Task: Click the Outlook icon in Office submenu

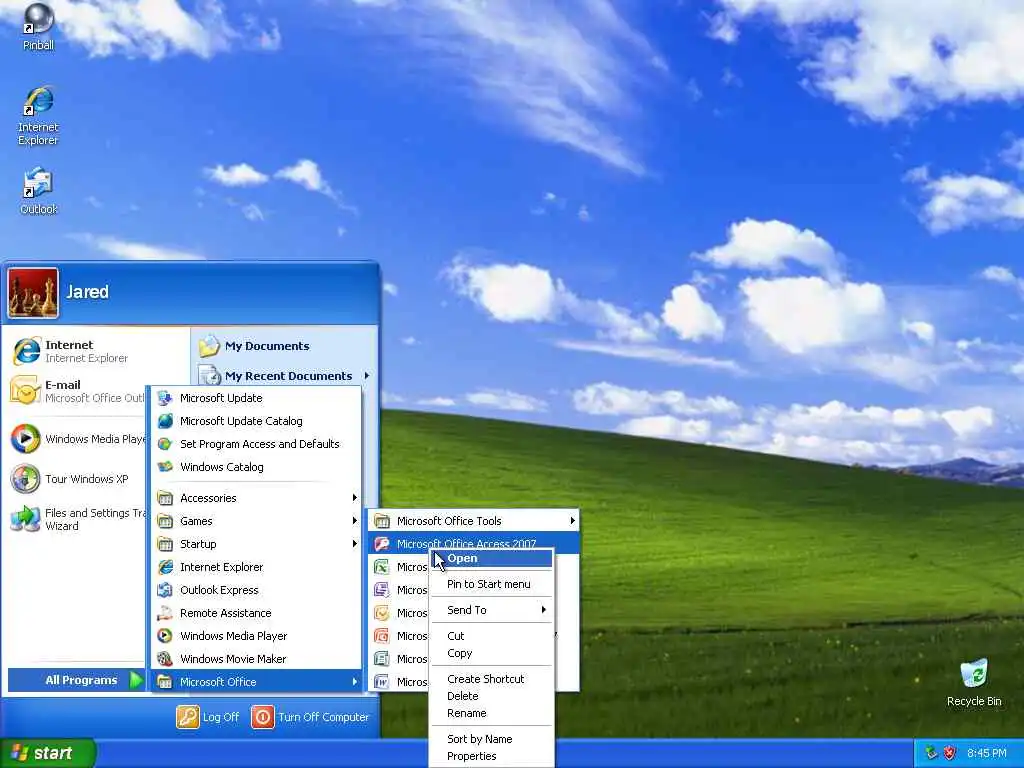Action: click(x=381, y=613)
